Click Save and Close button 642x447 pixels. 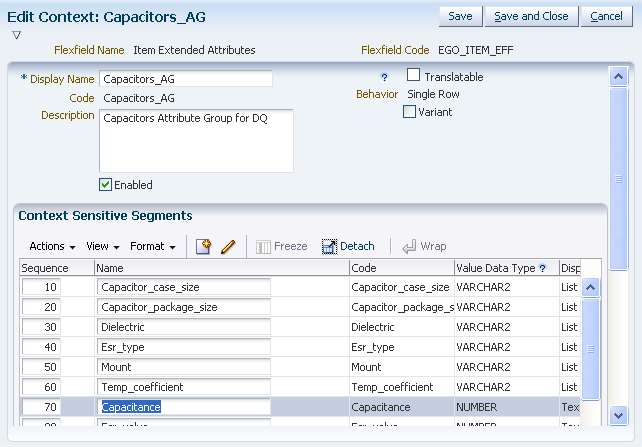(x=531, y=16)
